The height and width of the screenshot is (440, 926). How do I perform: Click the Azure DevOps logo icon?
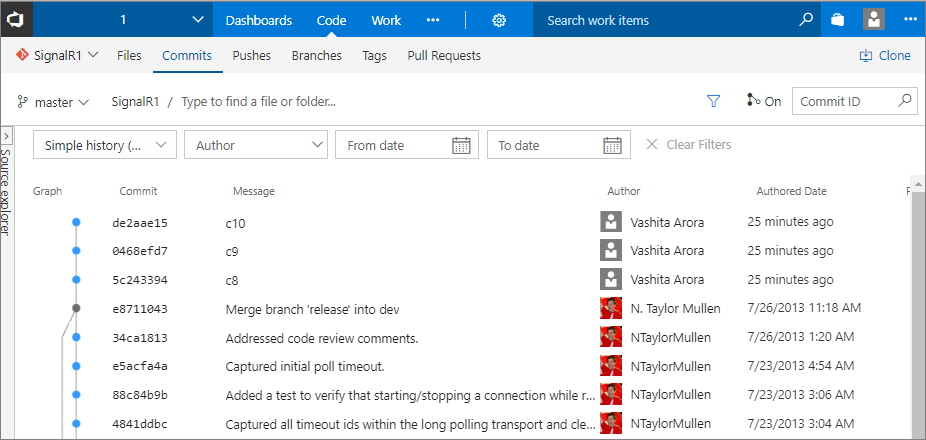click(16, 19)
